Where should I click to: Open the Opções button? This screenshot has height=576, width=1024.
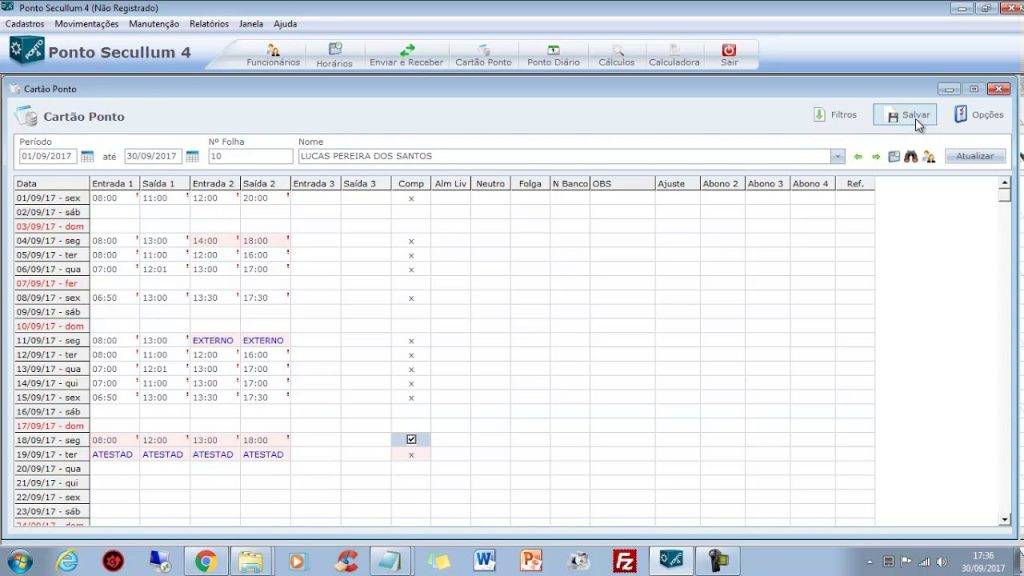[978, 115]
